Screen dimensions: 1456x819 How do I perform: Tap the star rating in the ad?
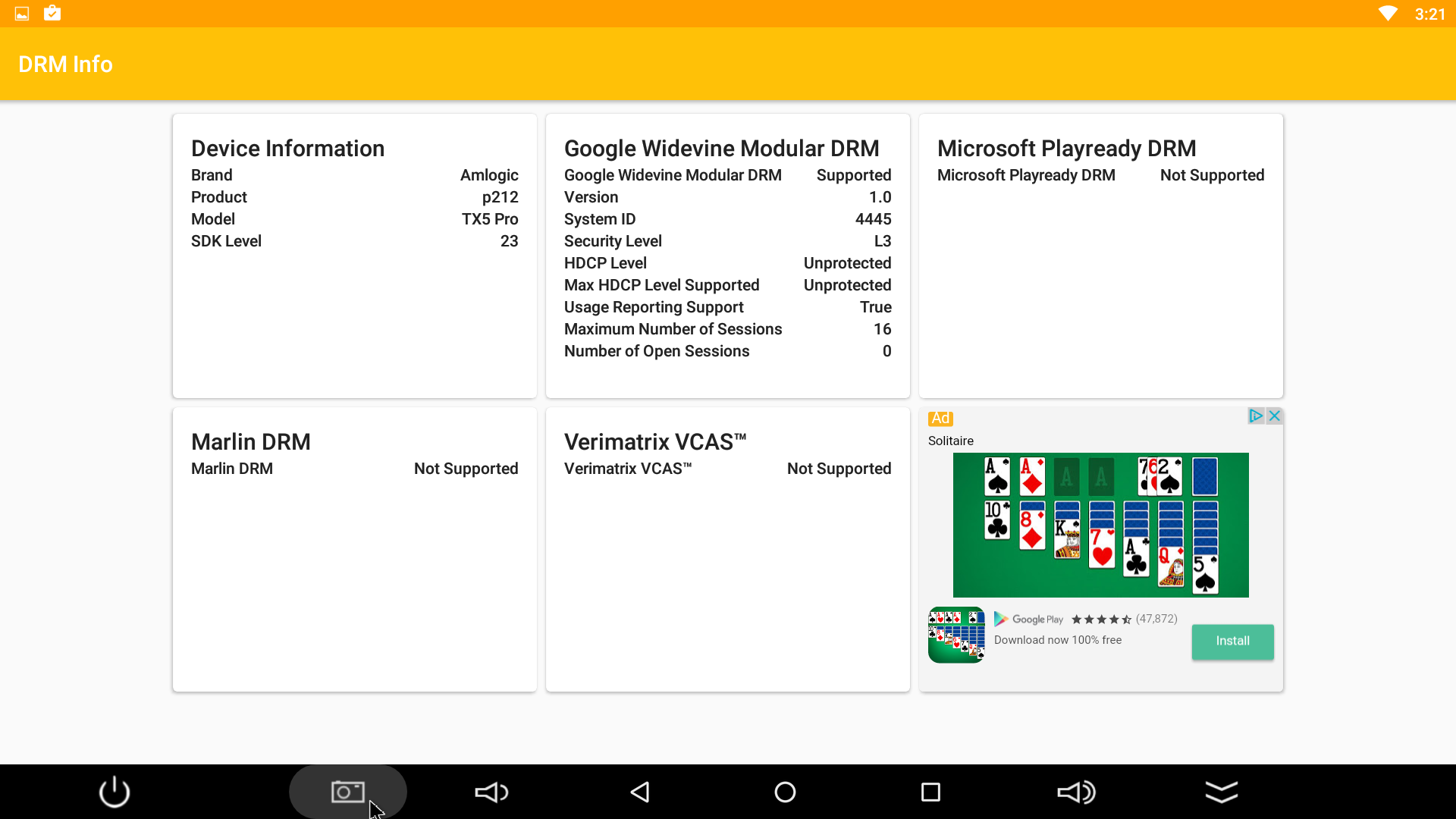pyautogui.click(x=1101, y=620)
